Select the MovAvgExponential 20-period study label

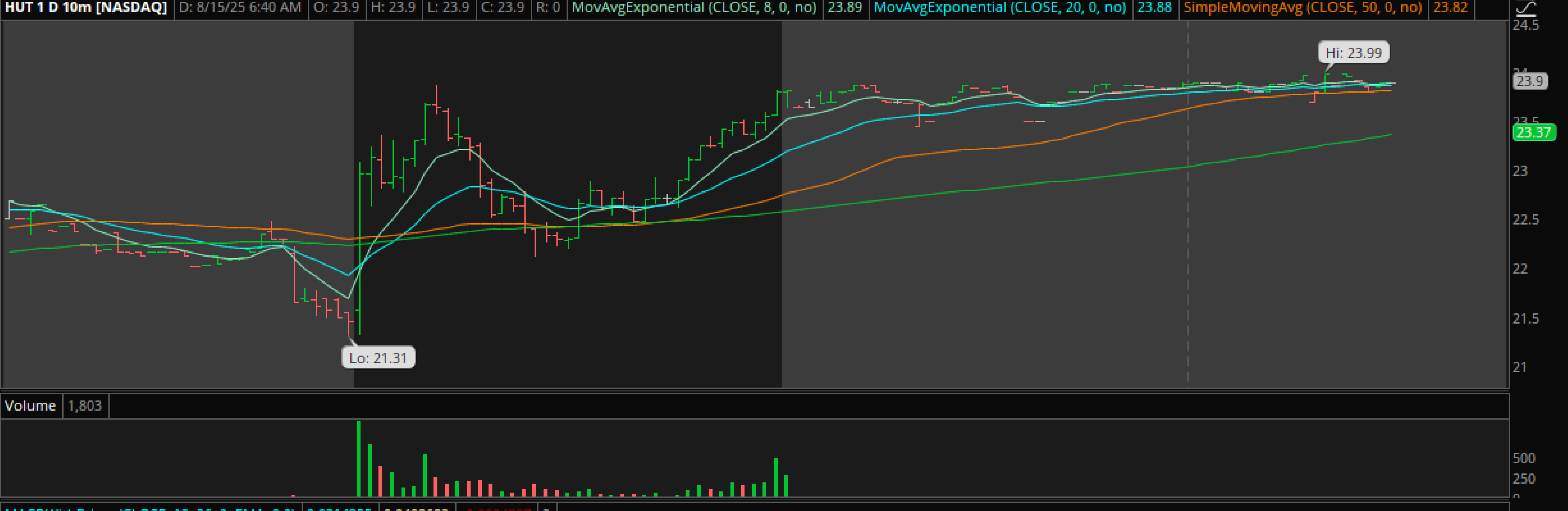(1000, 7)
